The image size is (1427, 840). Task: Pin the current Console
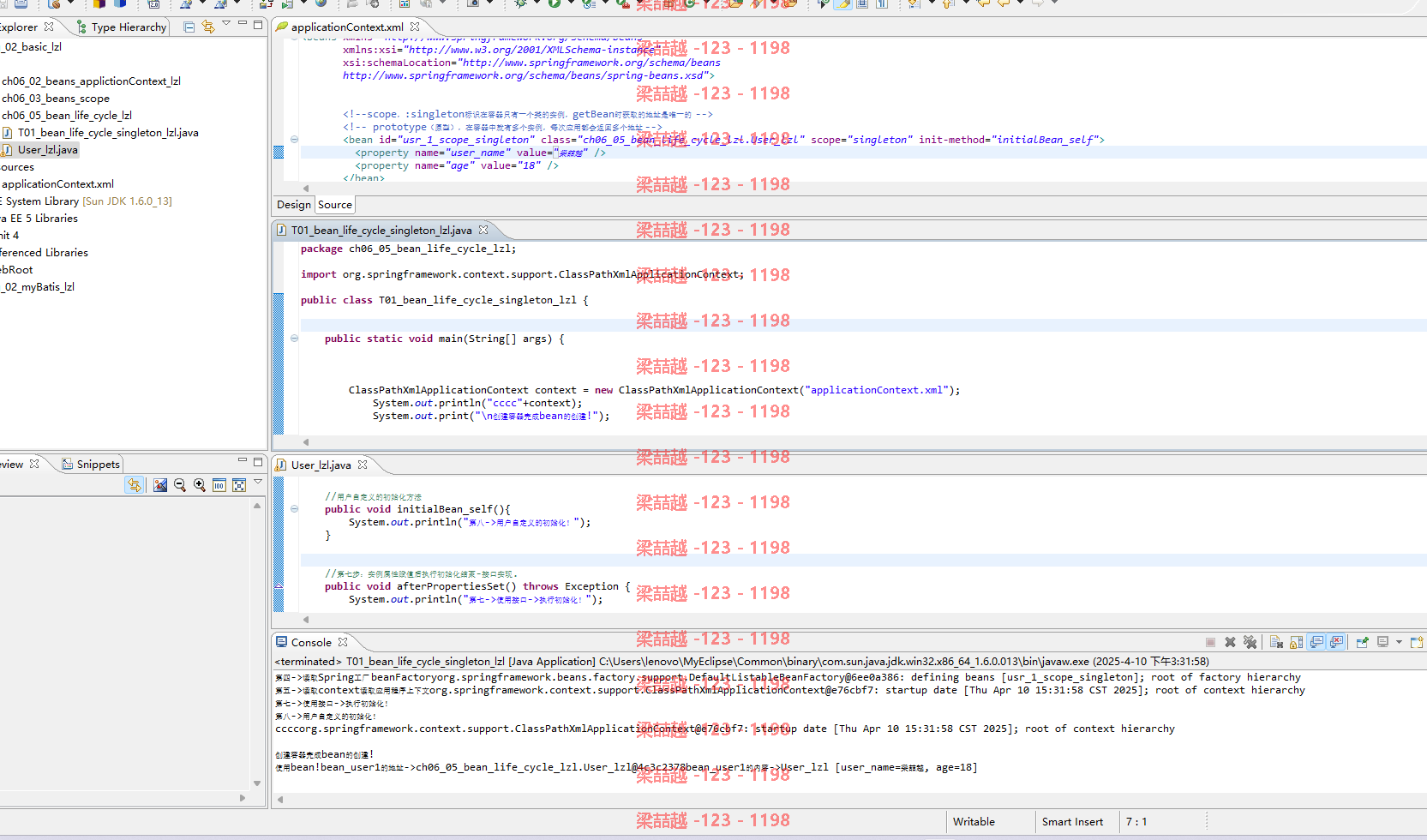pos(1362,642)
